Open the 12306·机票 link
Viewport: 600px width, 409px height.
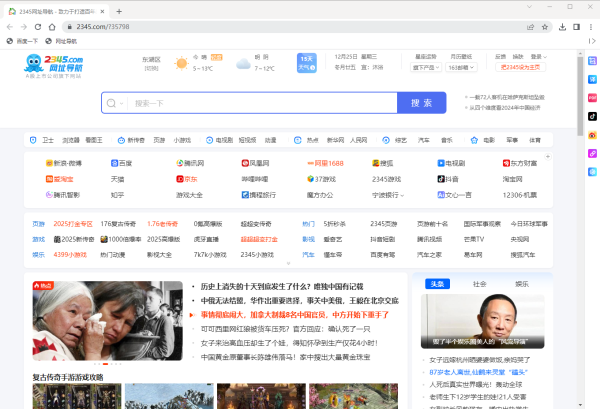pyautogui.click(x=520, y=195)
